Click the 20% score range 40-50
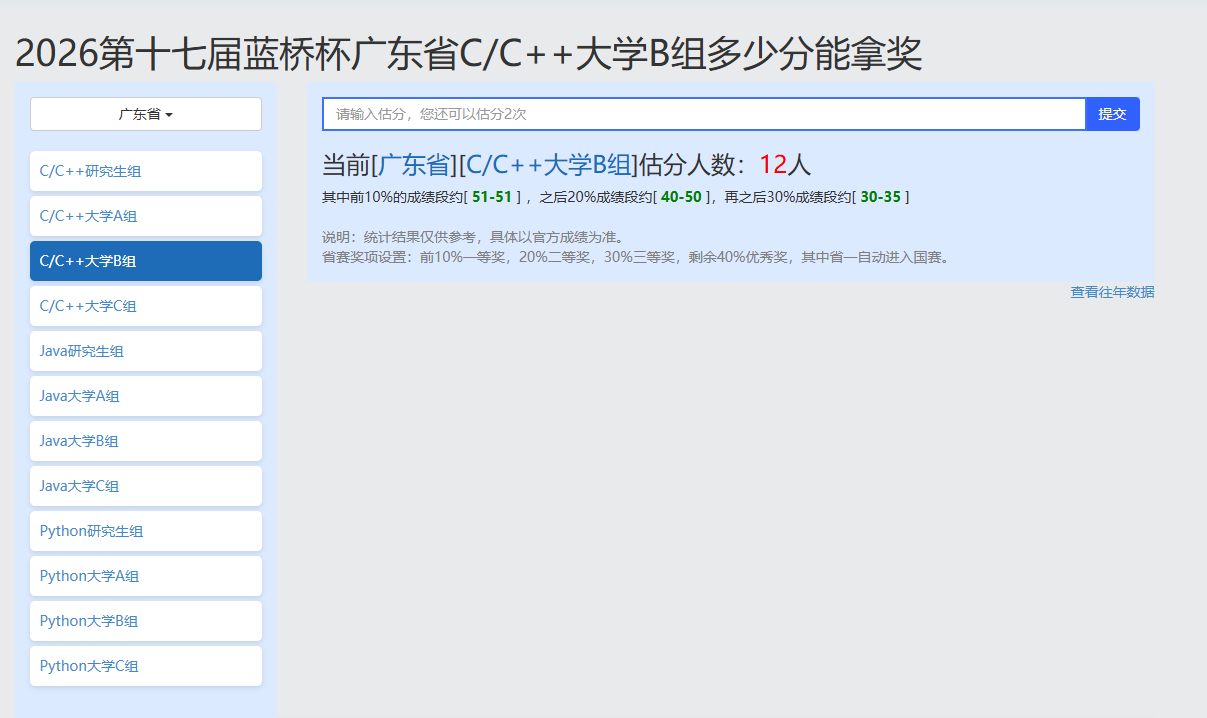1207x718 pixels. point(681,197)
